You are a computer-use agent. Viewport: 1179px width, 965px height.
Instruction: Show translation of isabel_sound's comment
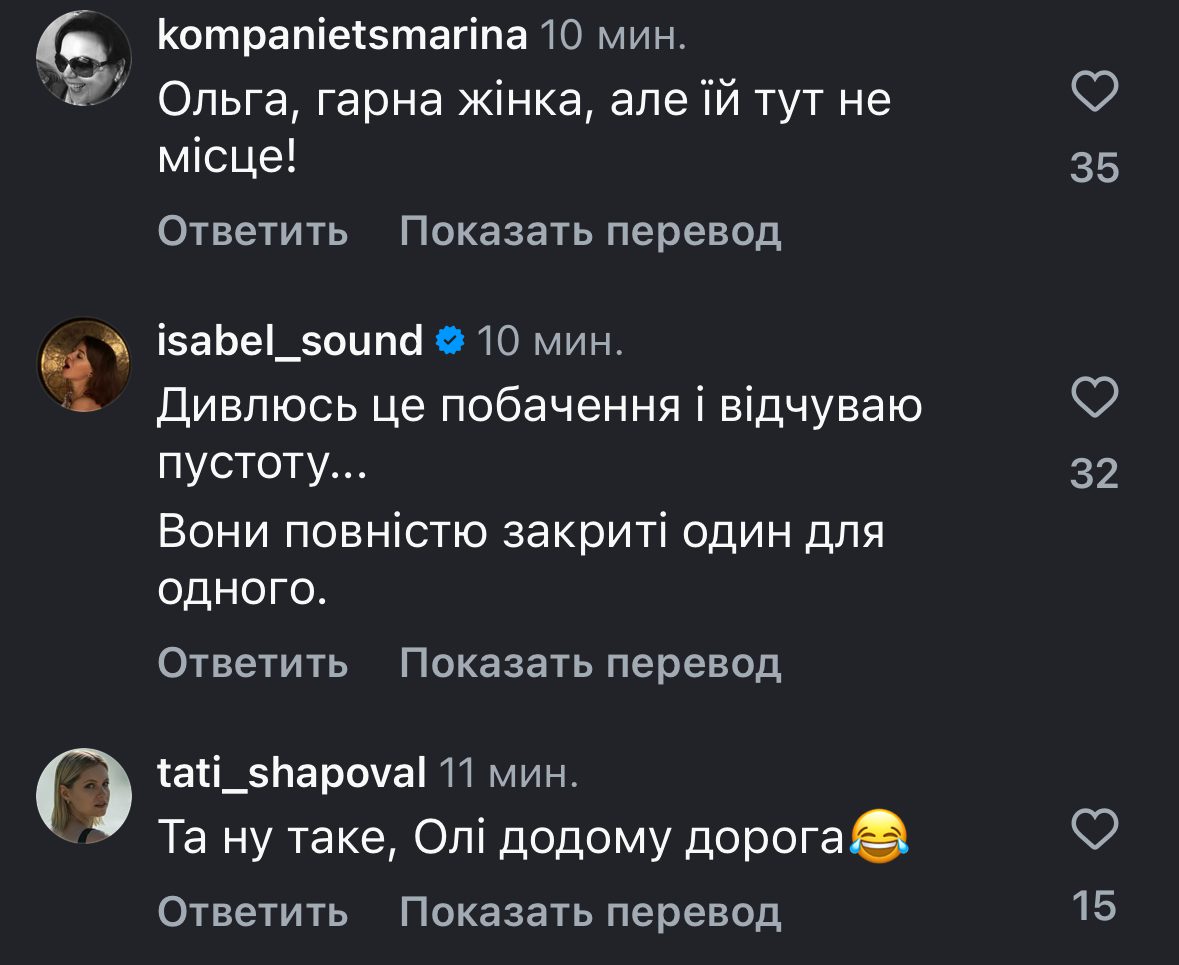pos(590,662)
